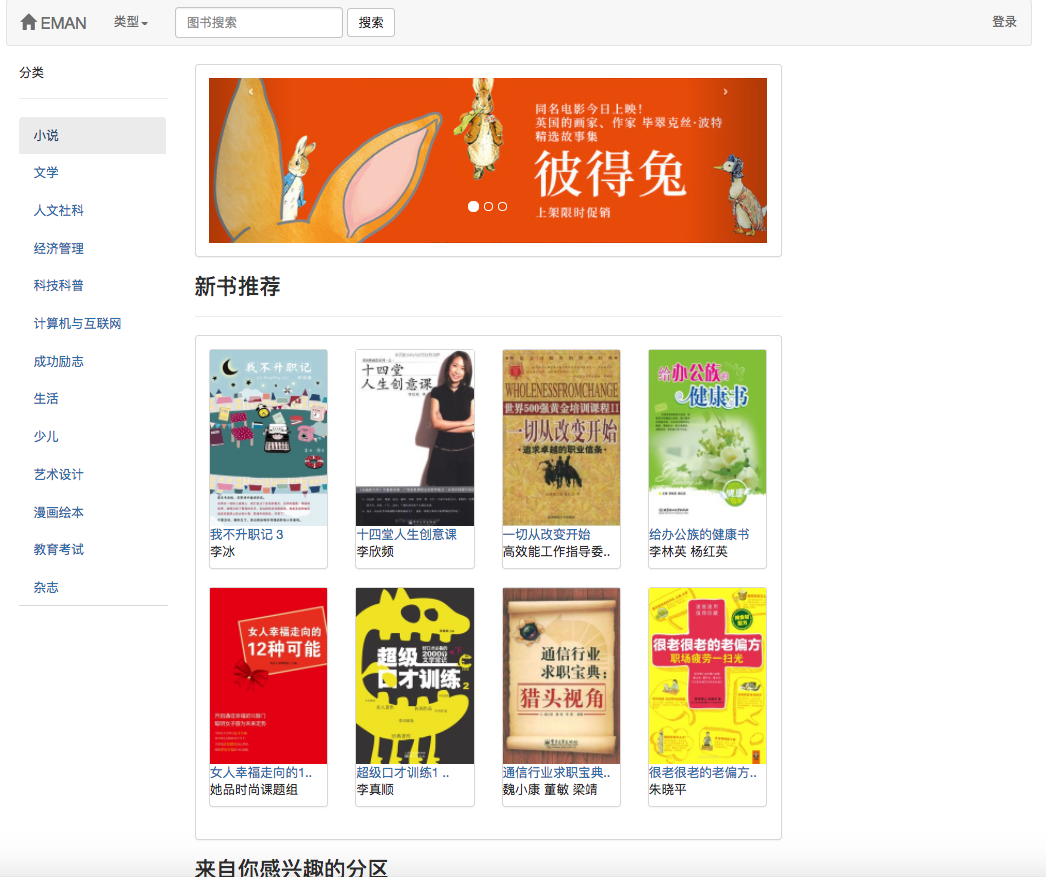1046x877 pixels.
Task: Open the 类型 dropdown menu
Action: 131,22
